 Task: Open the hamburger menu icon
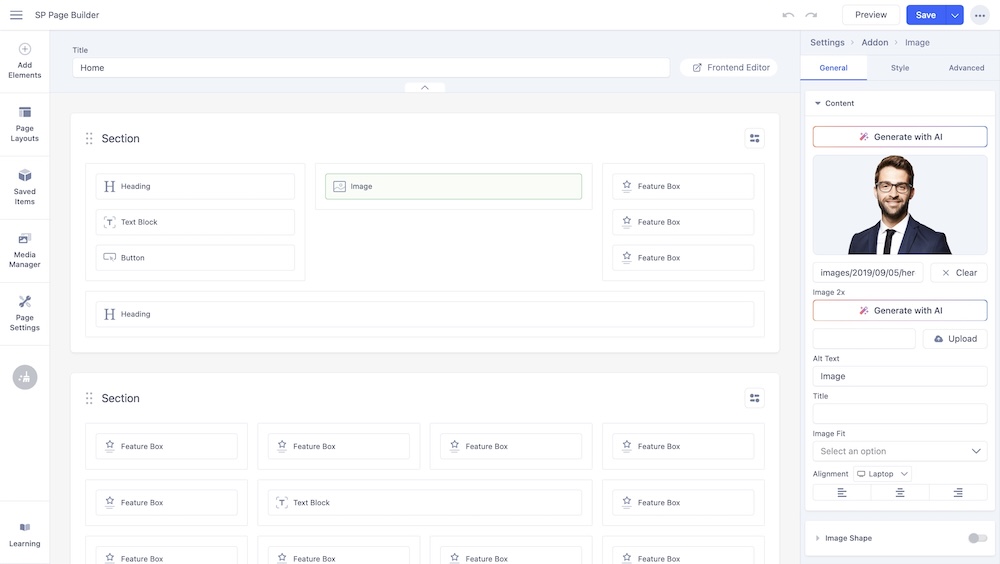coord(16,15)
